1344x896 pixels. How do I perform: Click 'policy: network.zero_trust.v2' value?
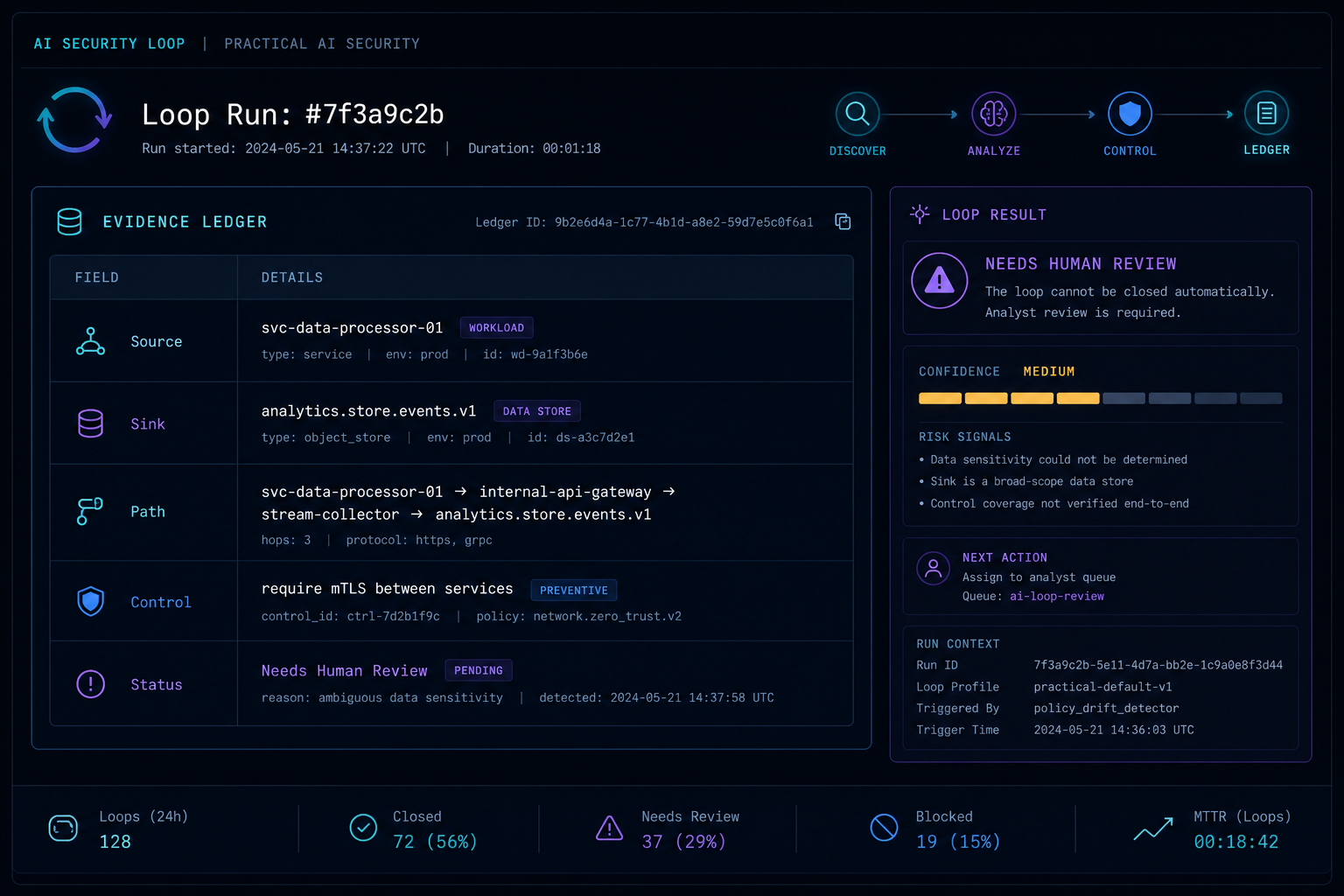[578, 616]
